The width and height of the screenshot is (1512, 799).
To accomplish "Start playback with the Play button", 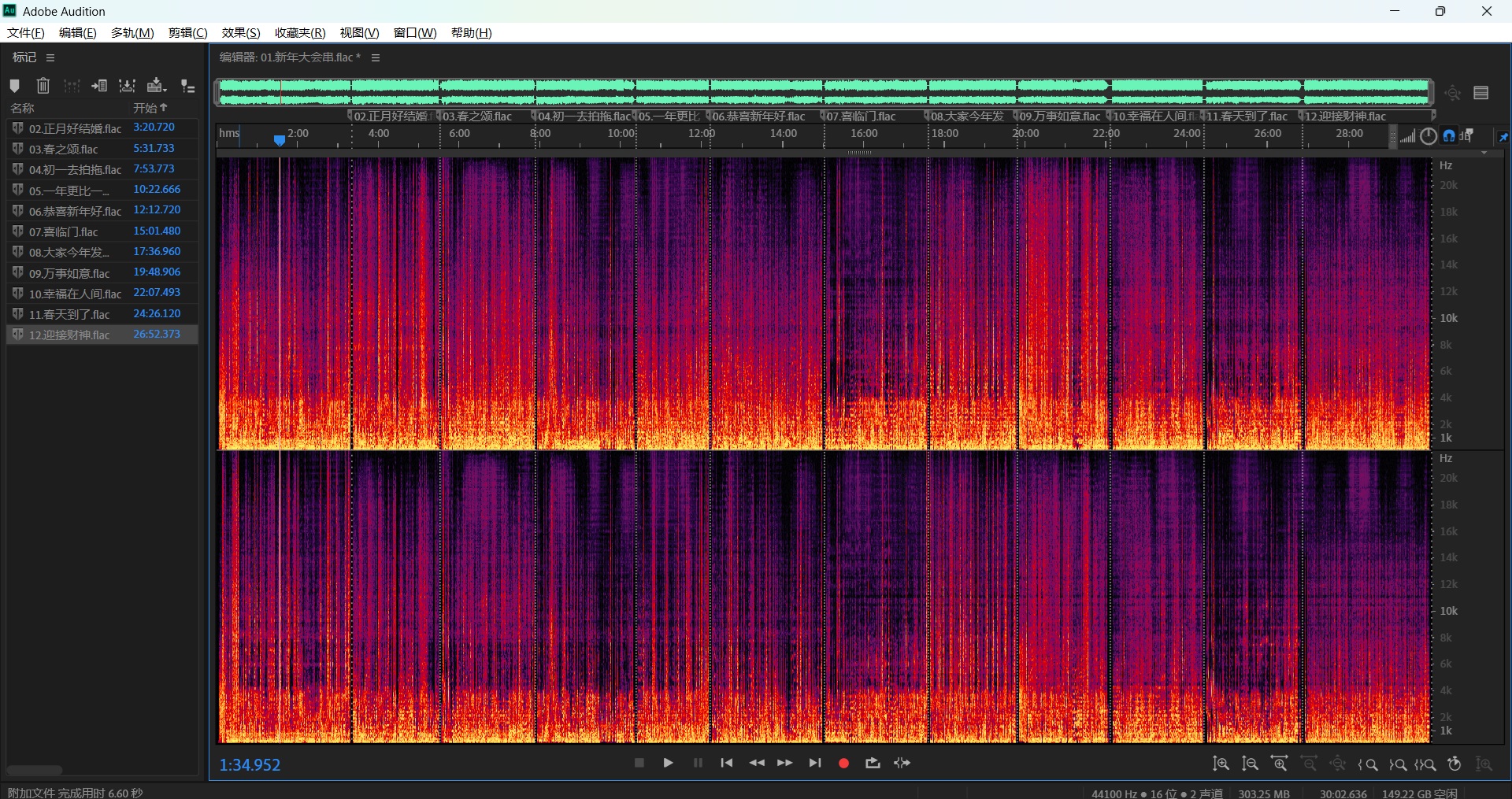I will click(668, 763).
